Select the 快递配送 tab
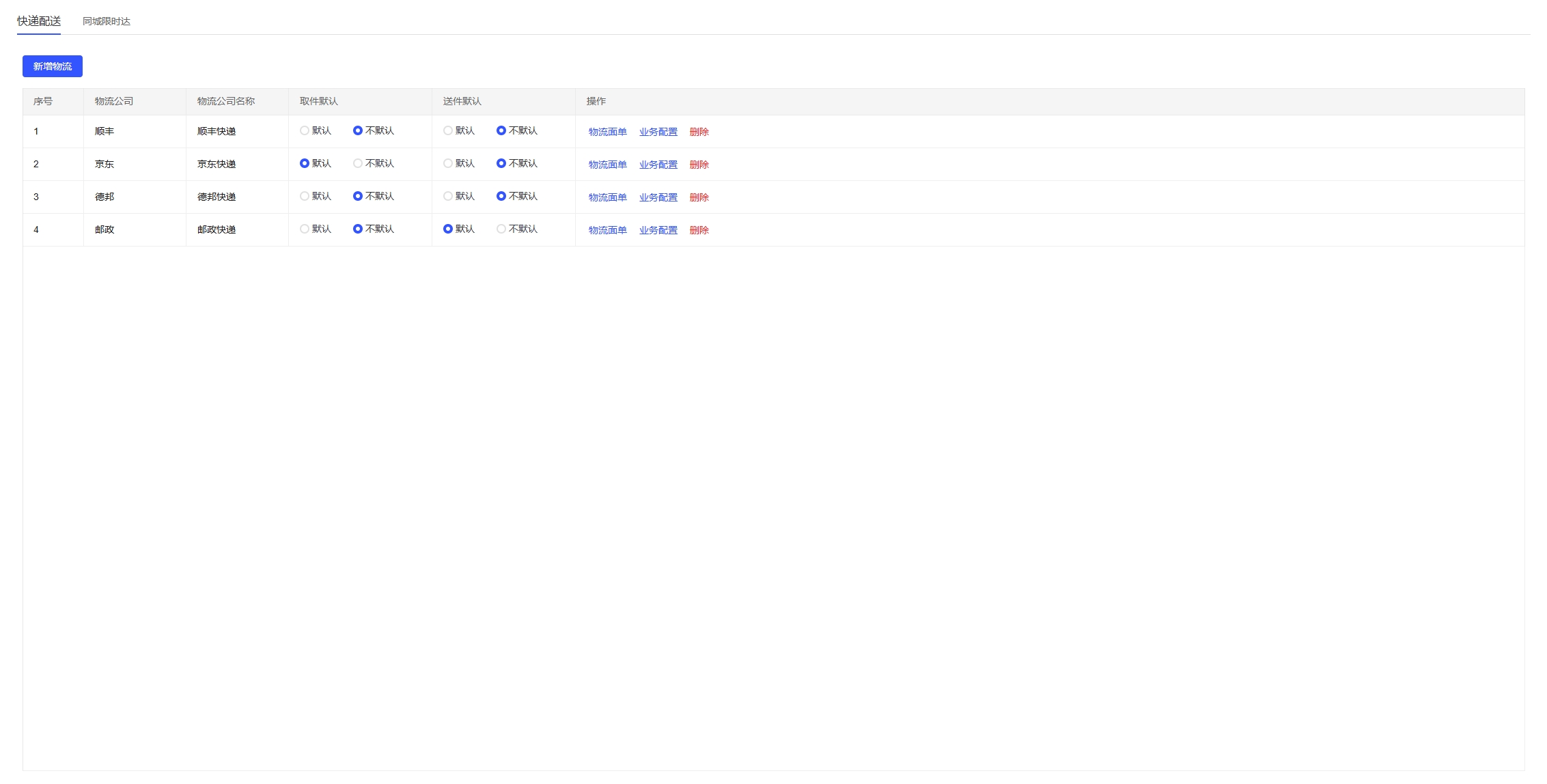Screen dimensions: 1547x784 coord(39,21)
